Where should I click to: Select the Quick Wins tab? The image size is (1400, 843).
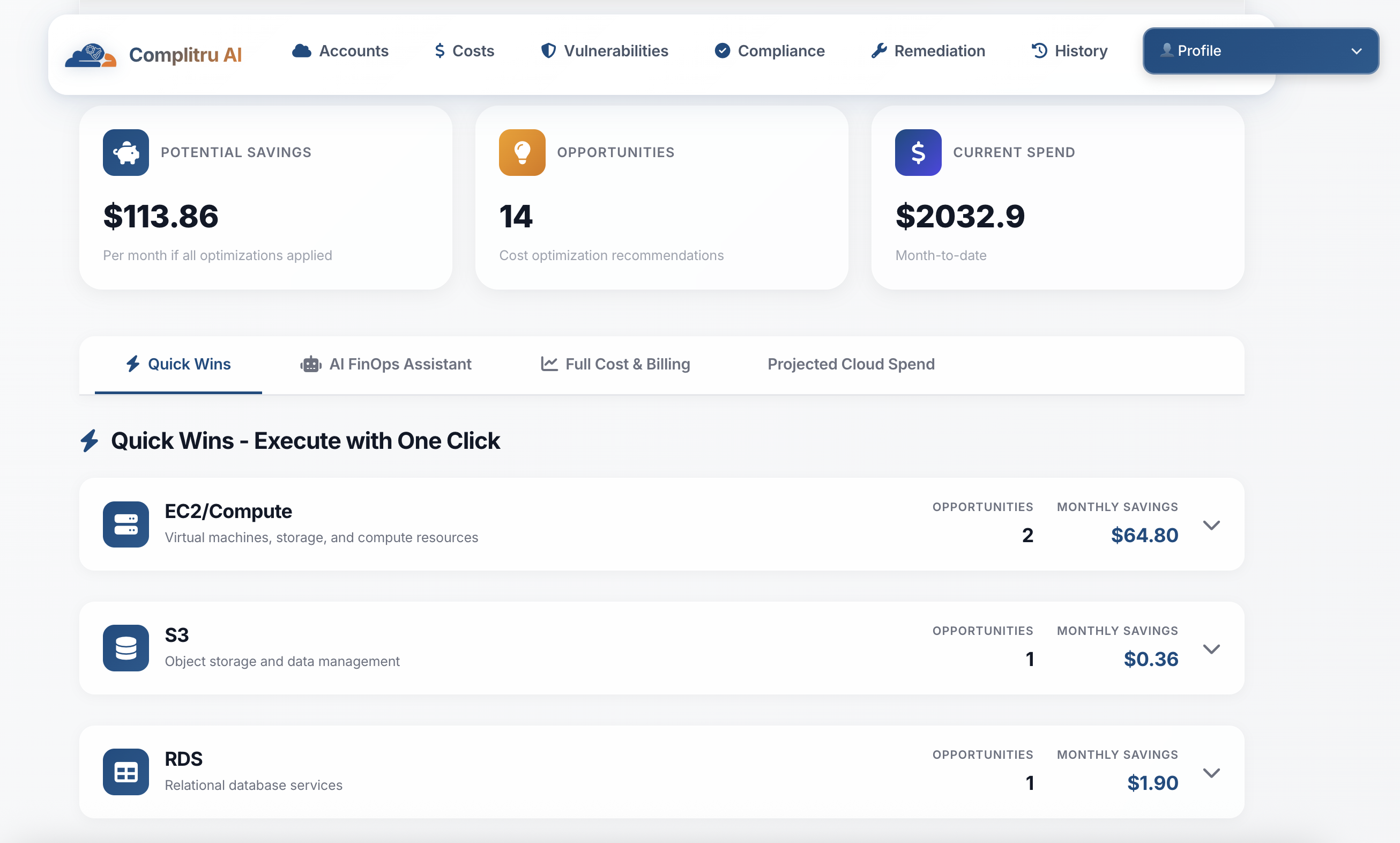(178, 364)
